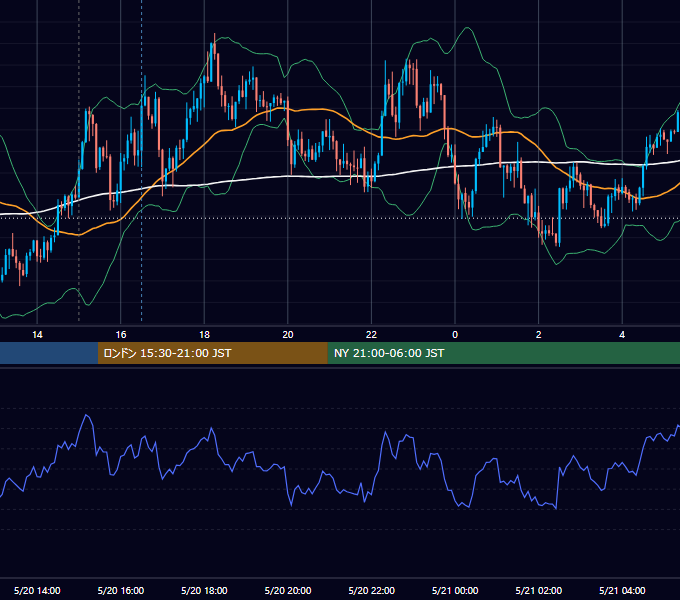Click the 22 hour label on price chart axis
680x600 pixels.
point(371,335)
